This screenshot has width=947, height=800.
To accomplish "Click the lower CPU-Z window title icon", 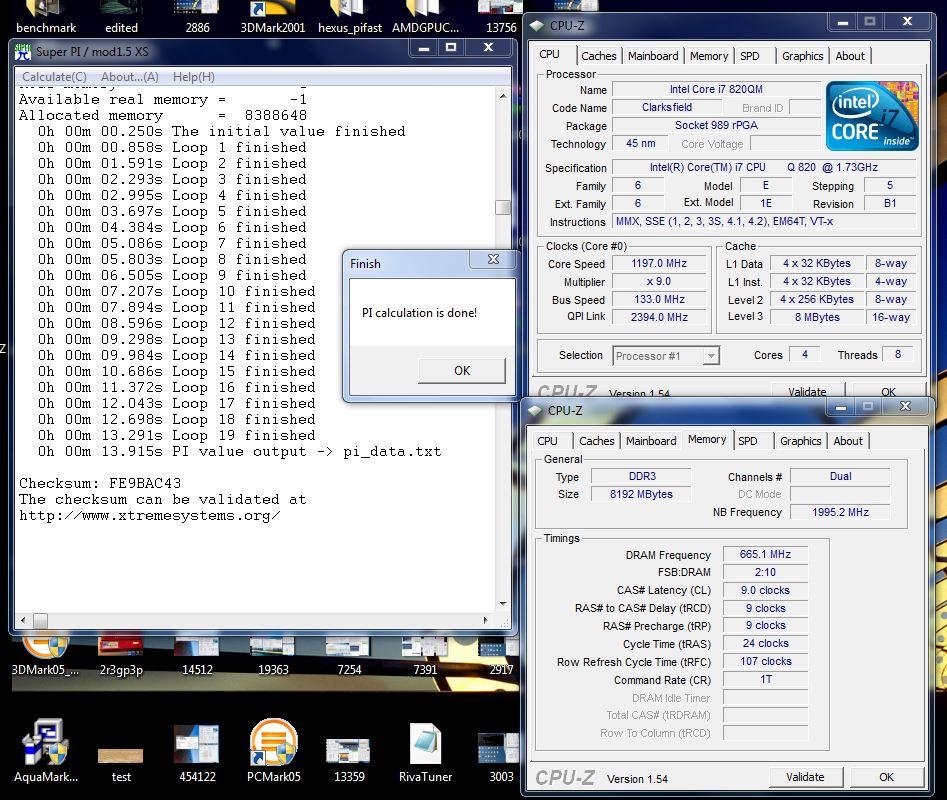I will click(535, 411).
